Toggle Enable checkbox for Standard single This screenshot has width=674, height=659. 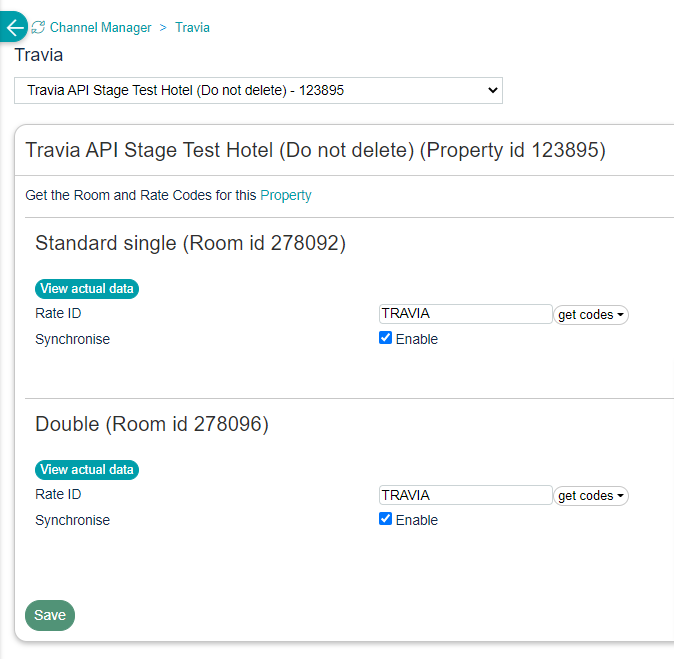click(386, 338)
